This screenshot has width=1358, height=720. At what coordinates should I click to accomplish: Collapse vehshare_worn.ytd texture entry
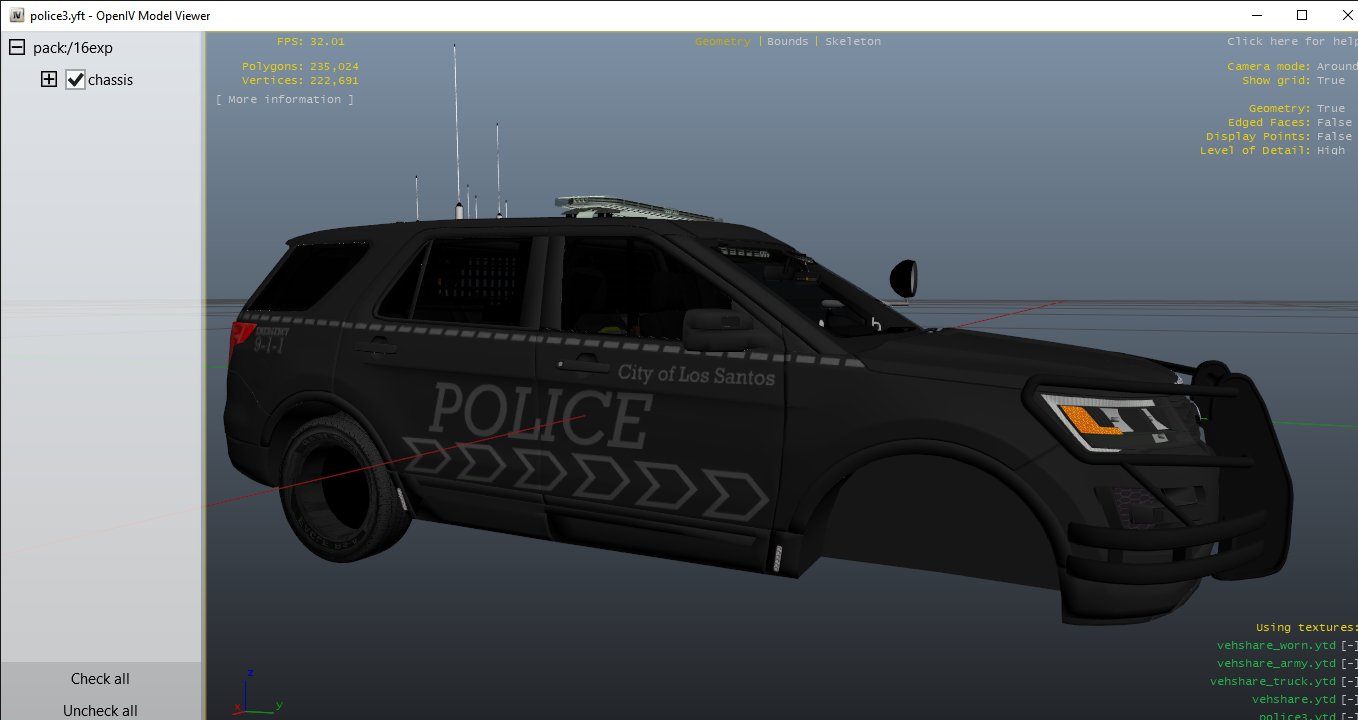[1349, 646]
